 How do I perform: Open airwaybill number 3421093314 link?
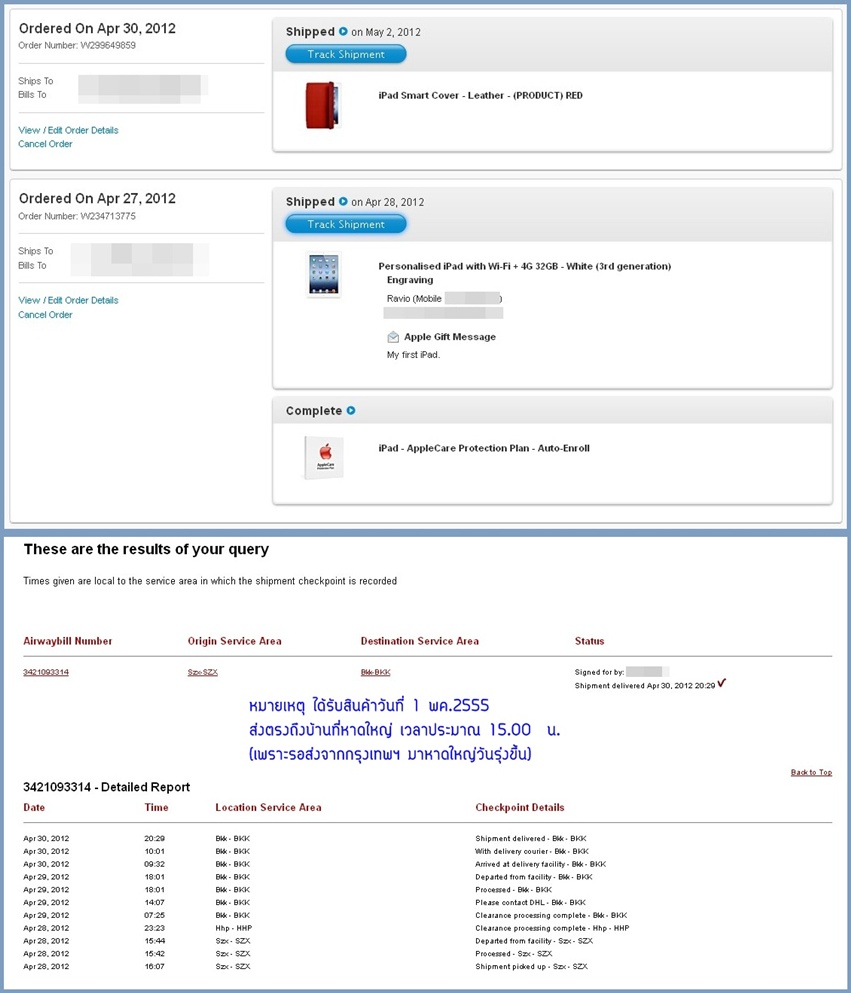[x=46, y=672]
